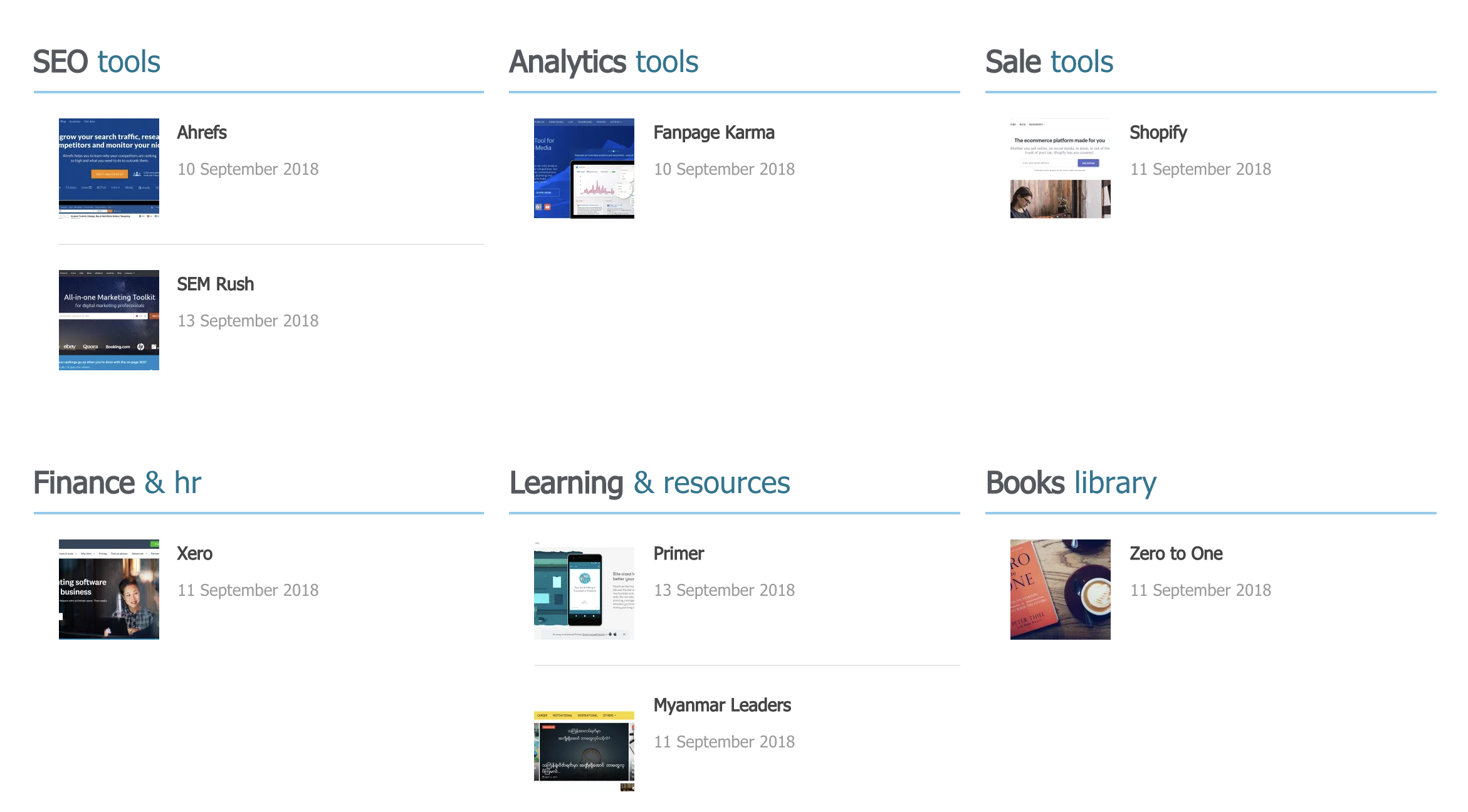Select the SEO tools section heading
This screenshot has width=1468, height=812.
coord(97,62)
